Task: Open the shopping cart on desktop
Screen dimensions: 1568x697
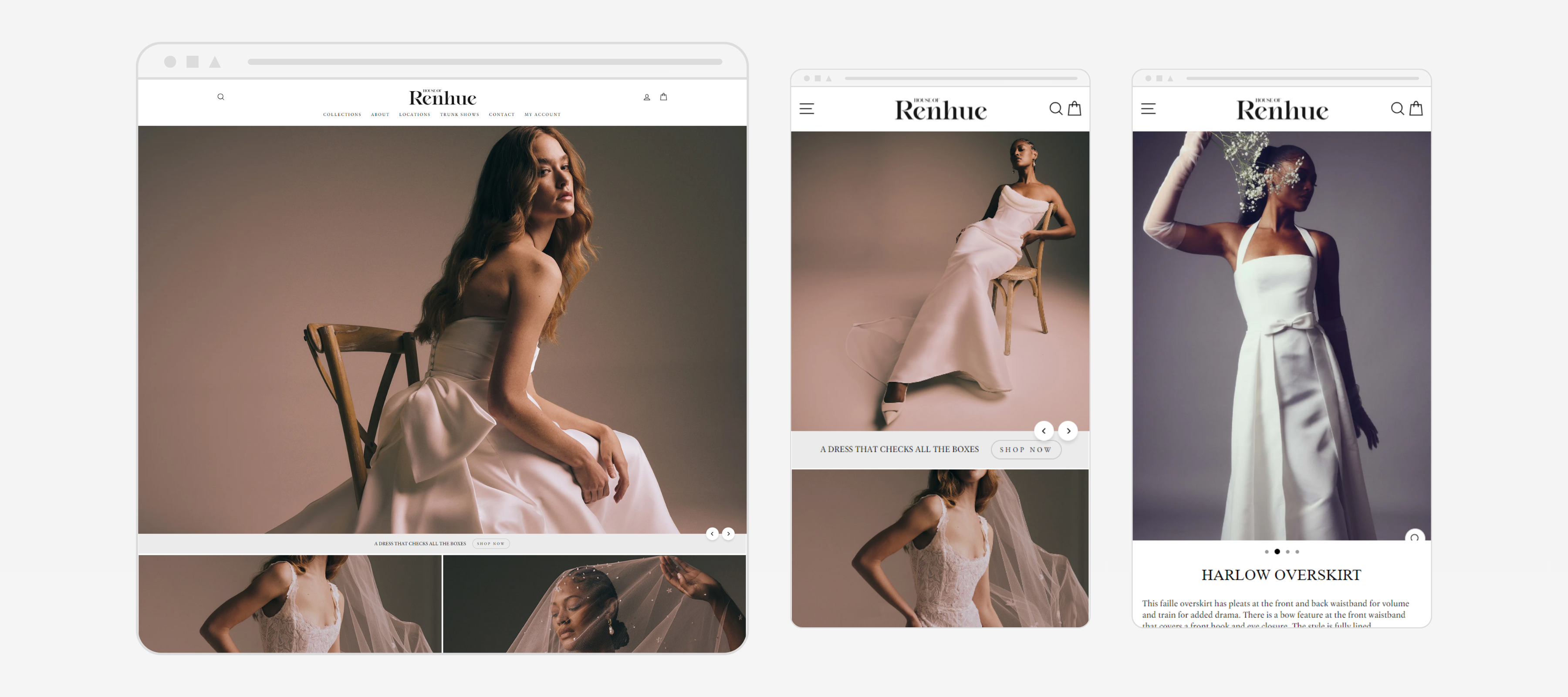Action: click(x=663, y=96)
